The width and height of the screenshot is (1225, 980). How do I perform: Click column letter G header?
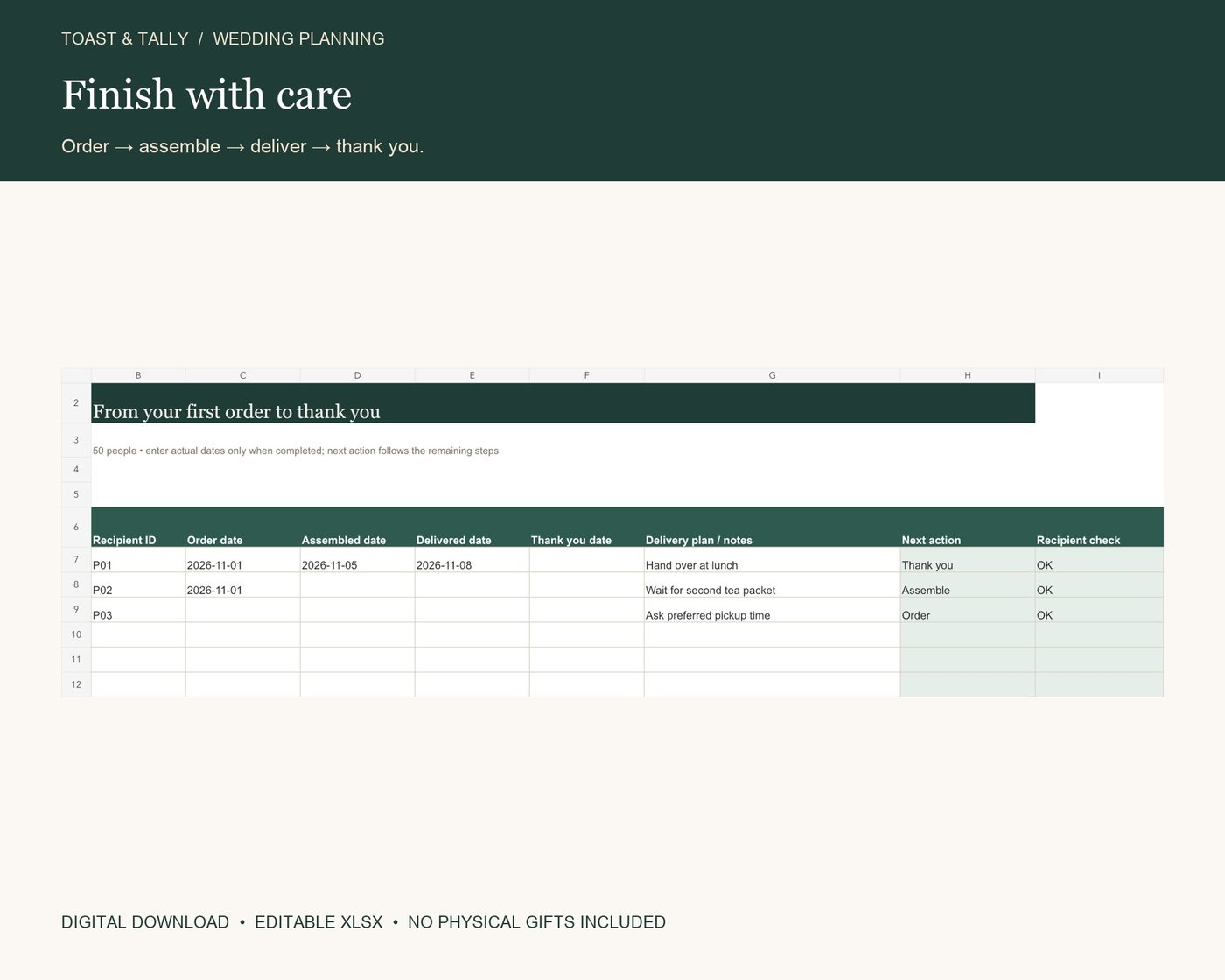[772, 375]
